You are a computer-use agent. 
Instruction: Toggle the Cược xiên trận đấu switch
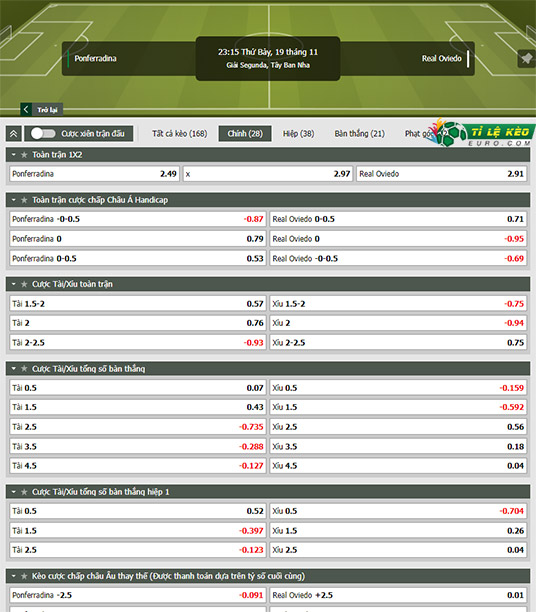[x=43, y=133]
